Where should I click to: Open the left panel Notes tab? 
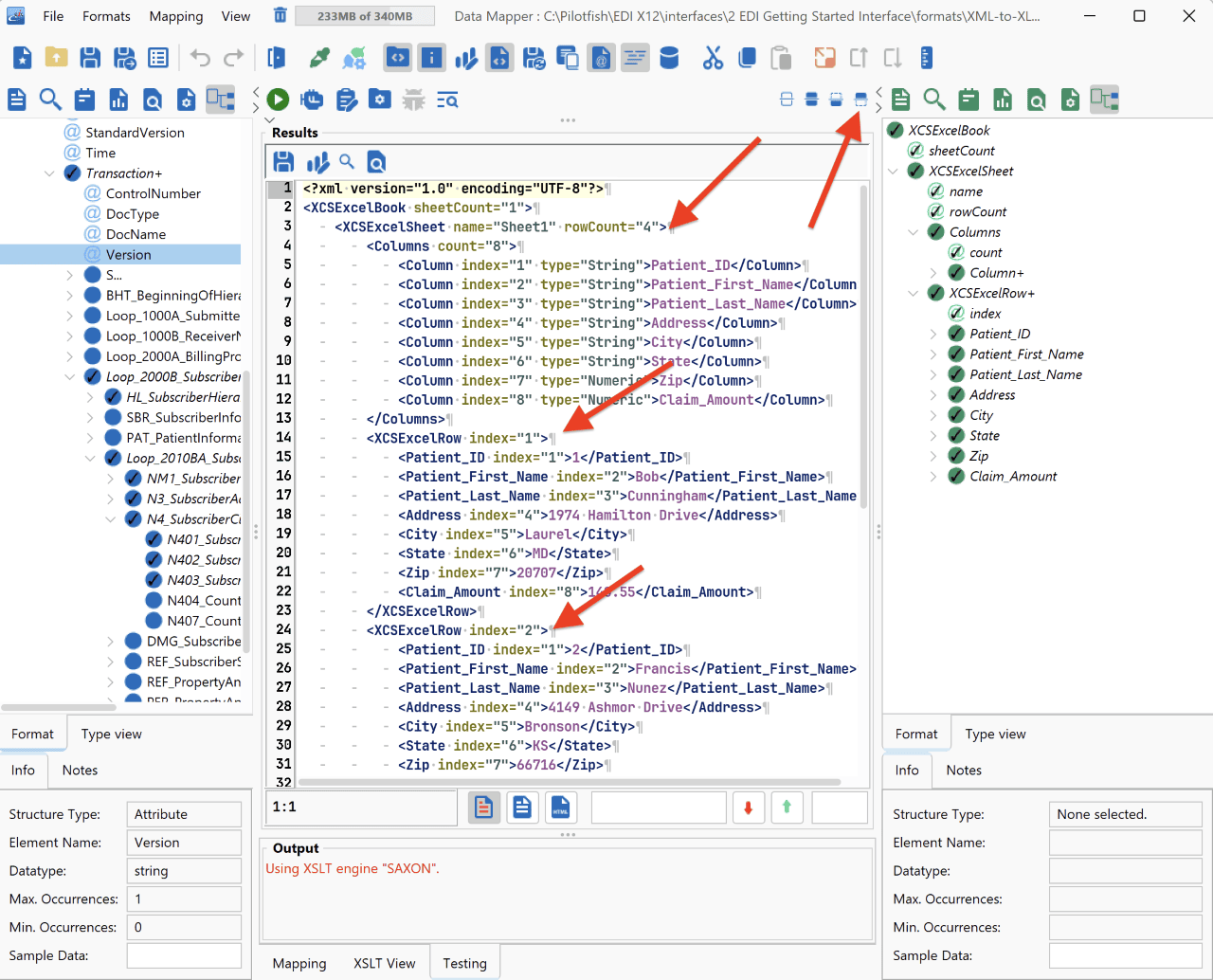pyautogui.click(x=80, y=770)
